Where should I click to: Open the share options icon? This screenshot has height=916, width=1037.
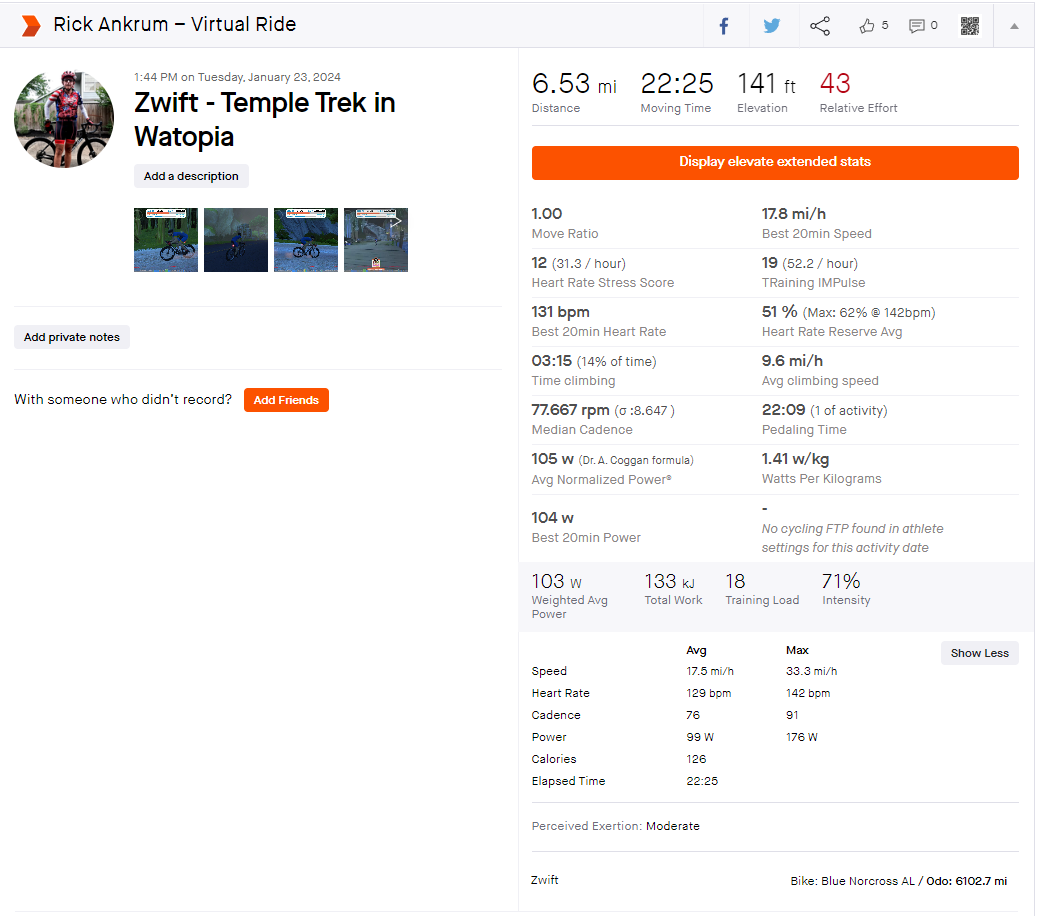pos(820,26)
